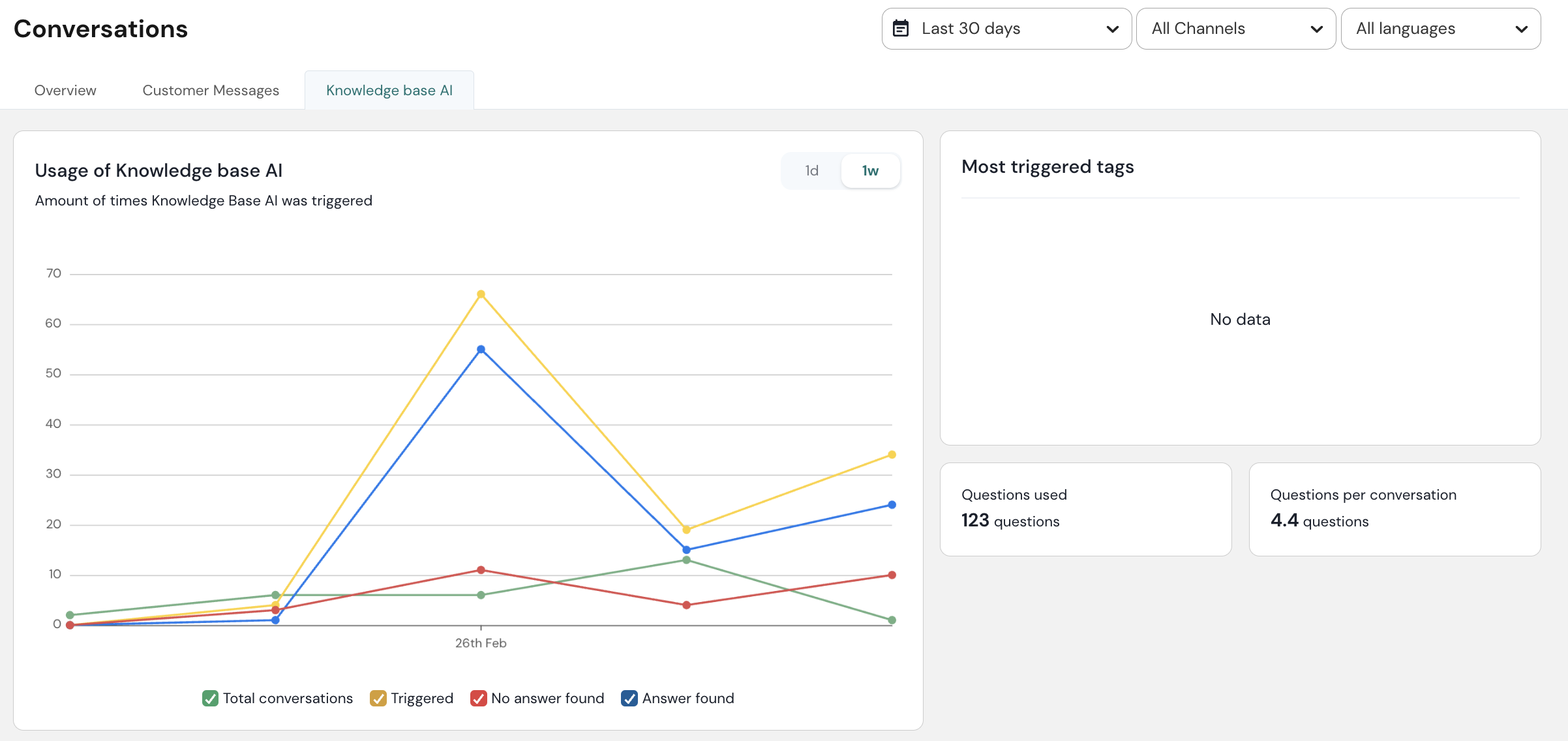Expand the All Channels dropdown

(x=1235, y=29)
